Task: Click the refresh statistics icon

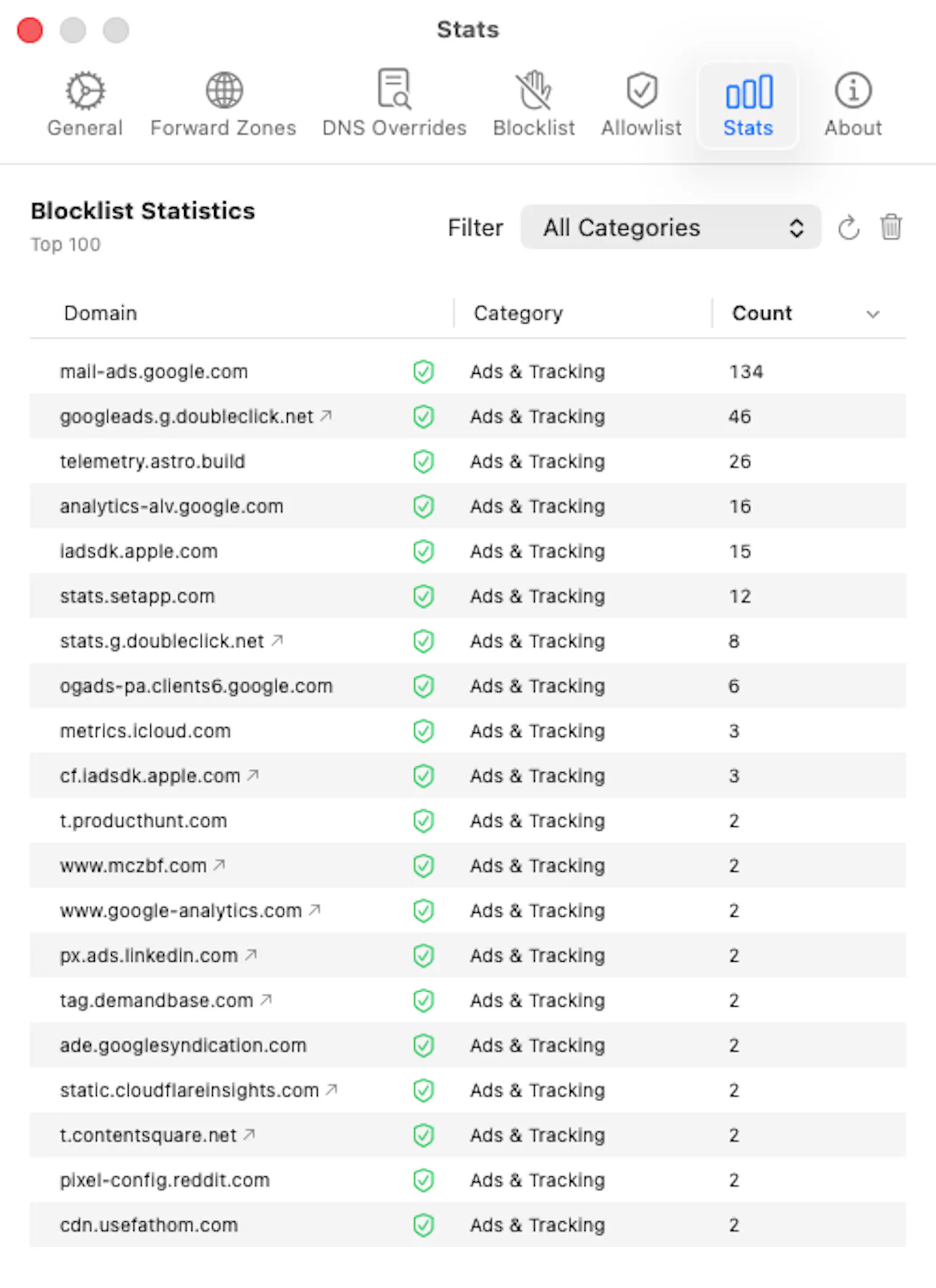Action: [x=848, y=228]
